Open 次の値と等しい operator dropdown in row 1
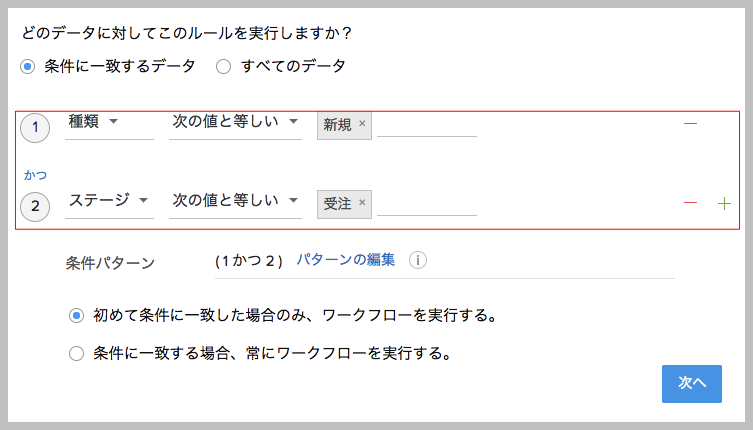This screenshot has width=753, height=430. tap(235, 121)
